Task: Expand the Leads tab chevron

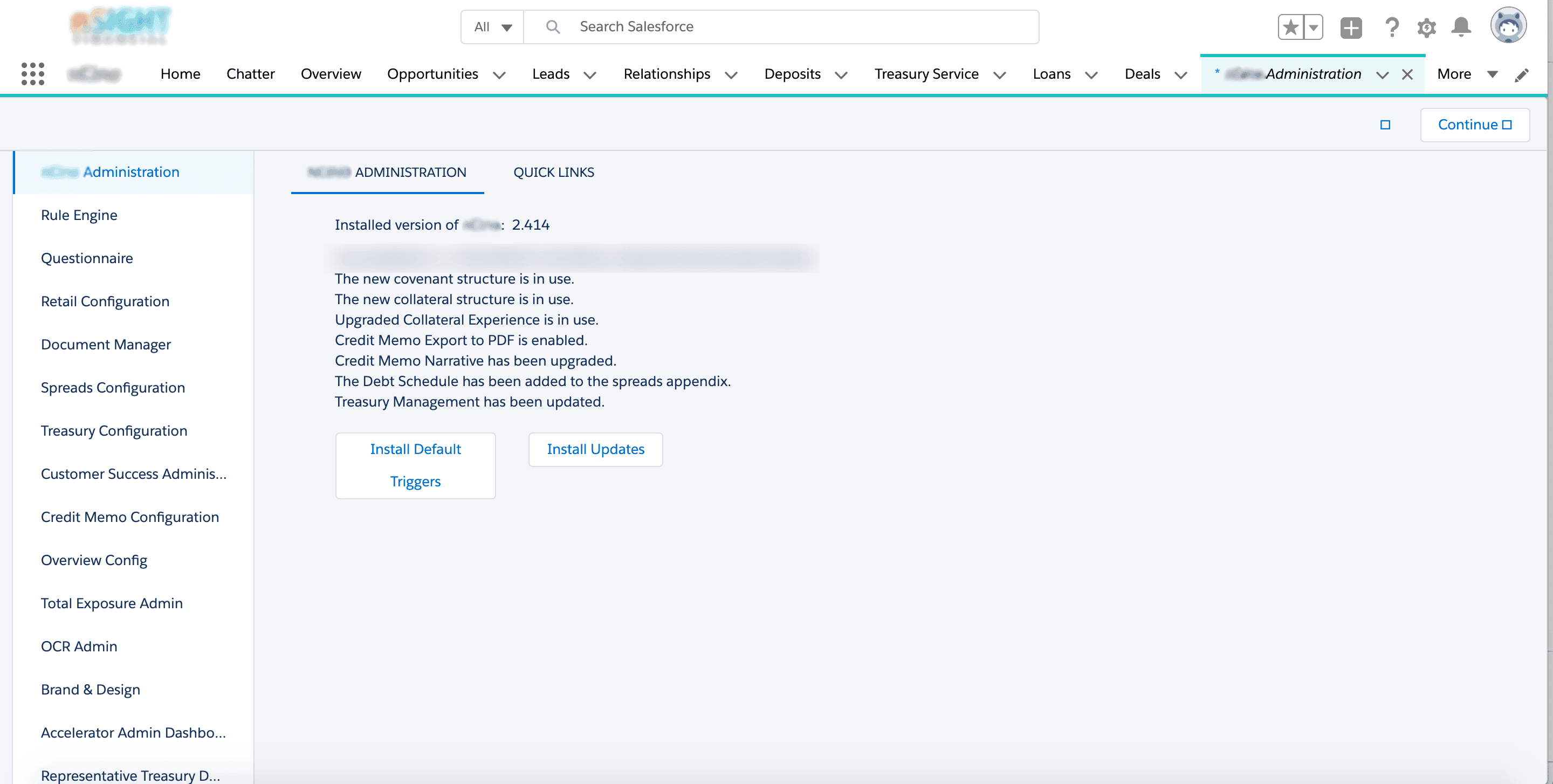Action: click(590, 75)
